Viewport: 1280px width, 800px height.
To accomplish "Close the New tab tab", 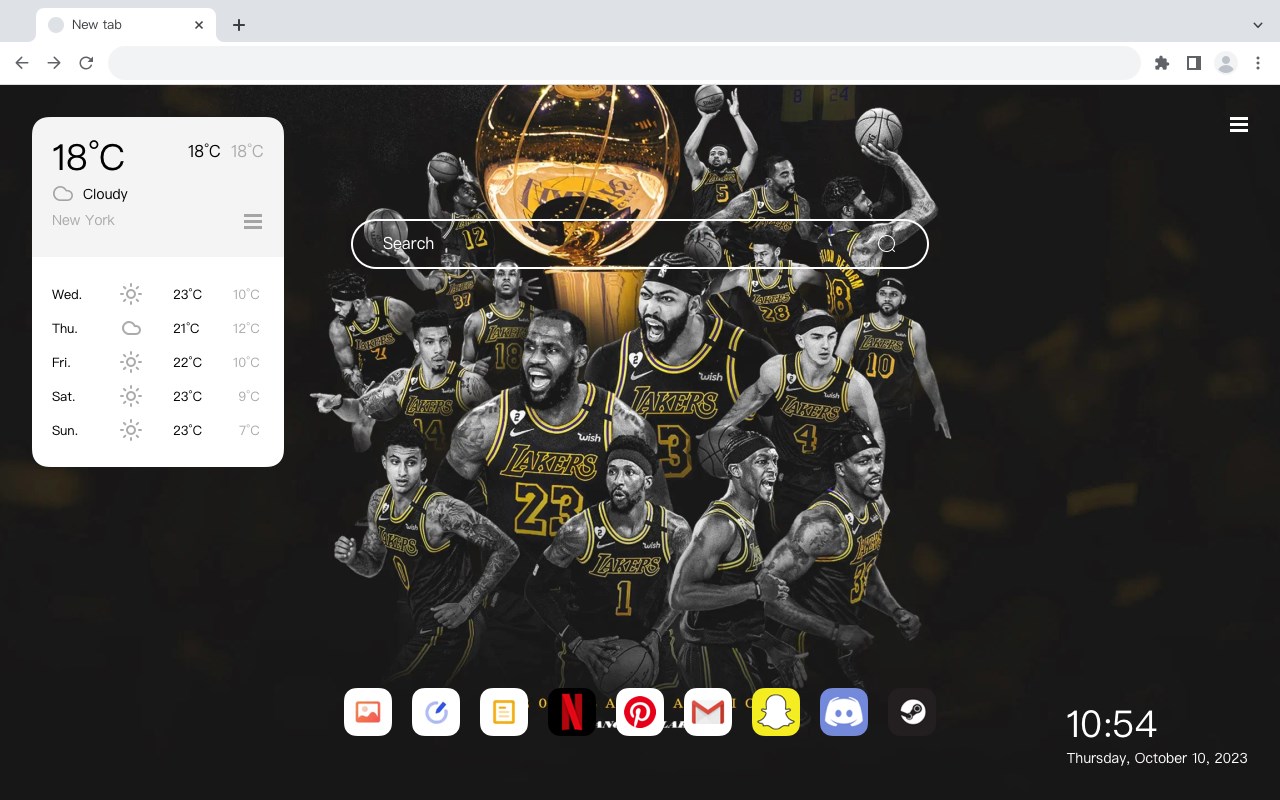I will [199, 25].
